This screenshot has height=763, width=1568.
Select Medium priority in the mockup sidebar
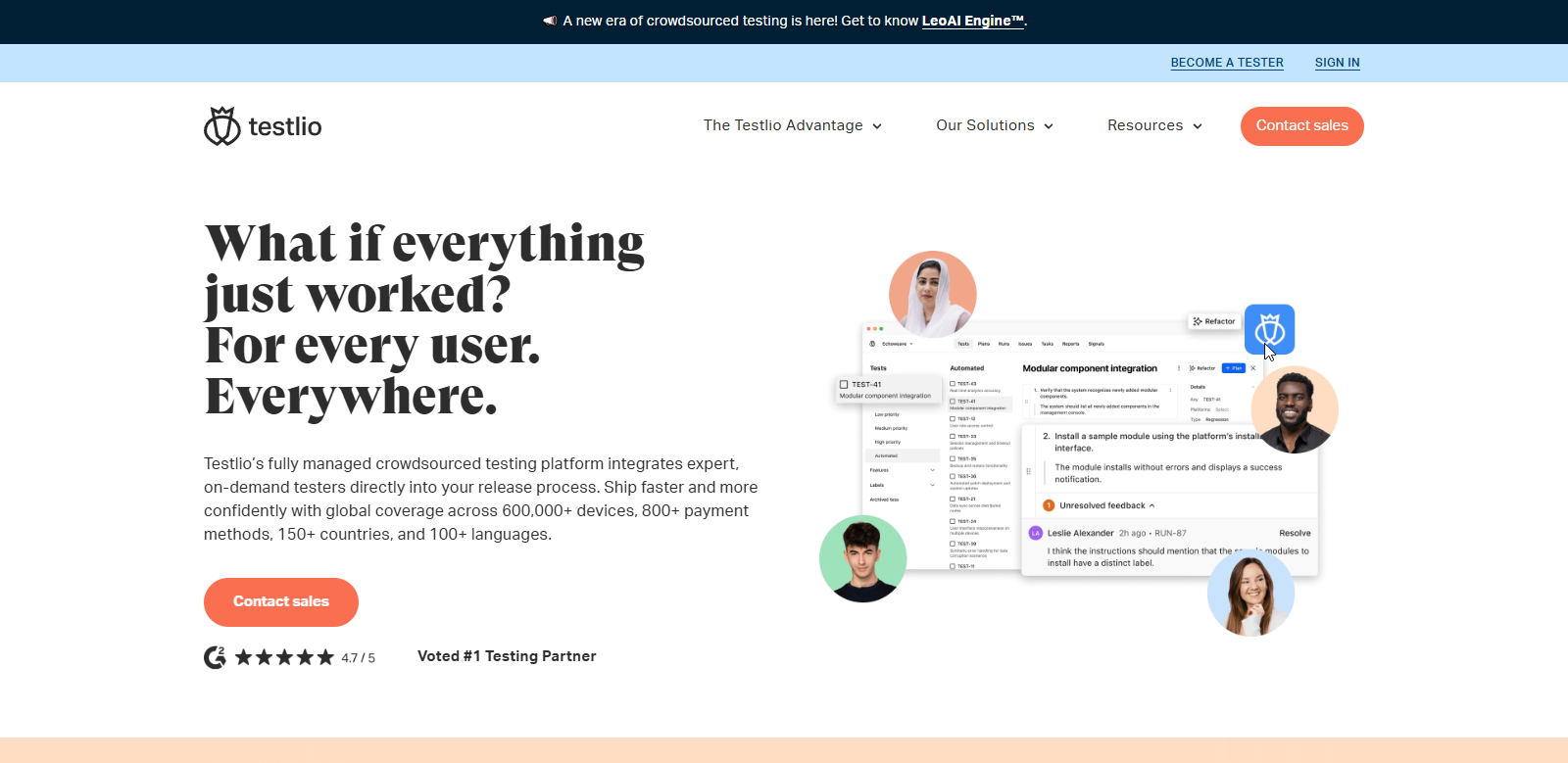click(891, 428)
